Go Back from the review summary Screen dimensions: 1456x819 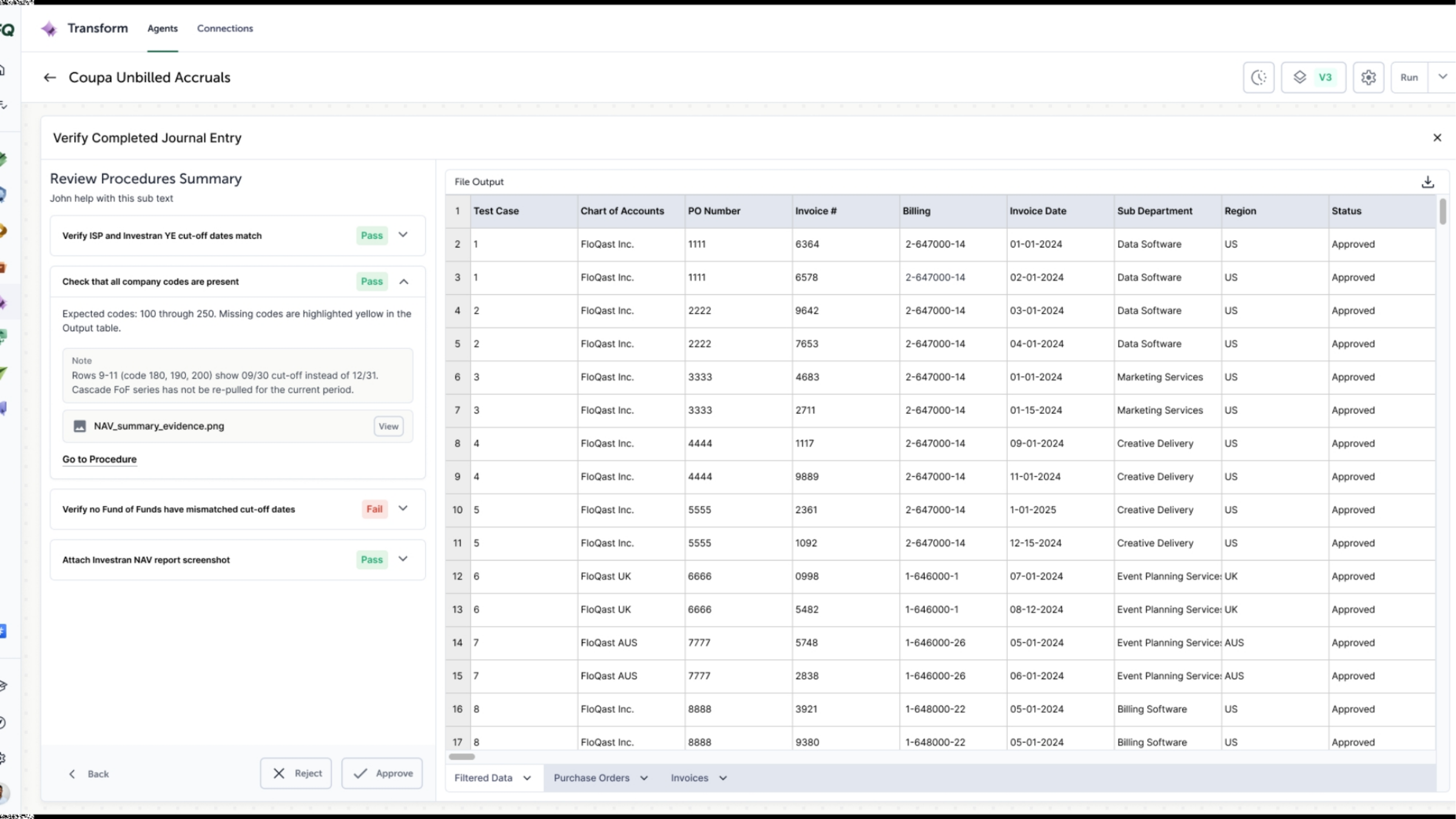pyautogui.click(x=89, y=774)
